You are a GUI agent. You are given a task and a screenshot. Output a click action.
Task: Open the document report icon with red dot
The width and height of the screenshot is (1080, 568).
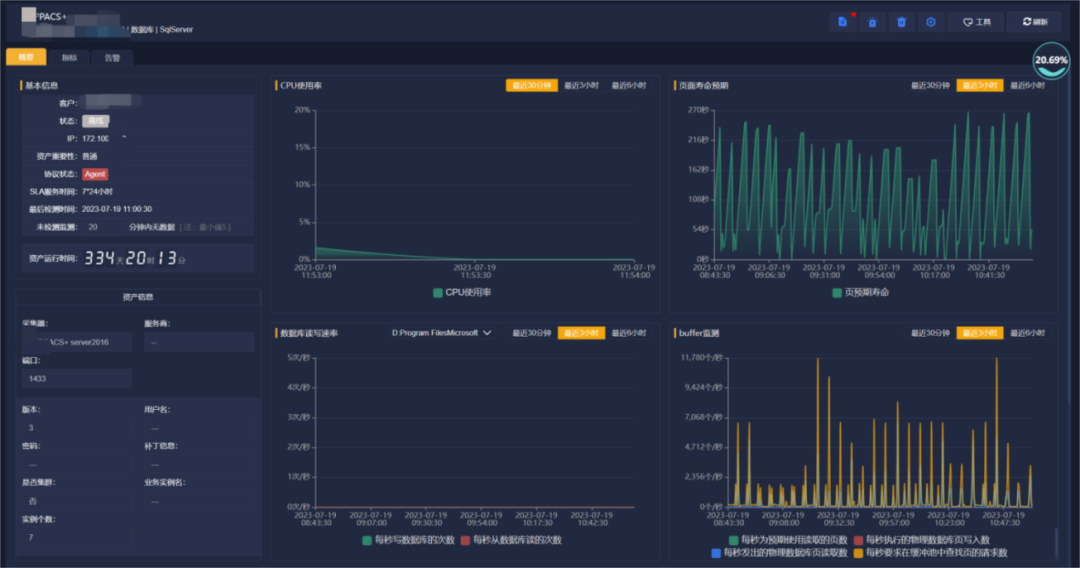tap(842, 22)
